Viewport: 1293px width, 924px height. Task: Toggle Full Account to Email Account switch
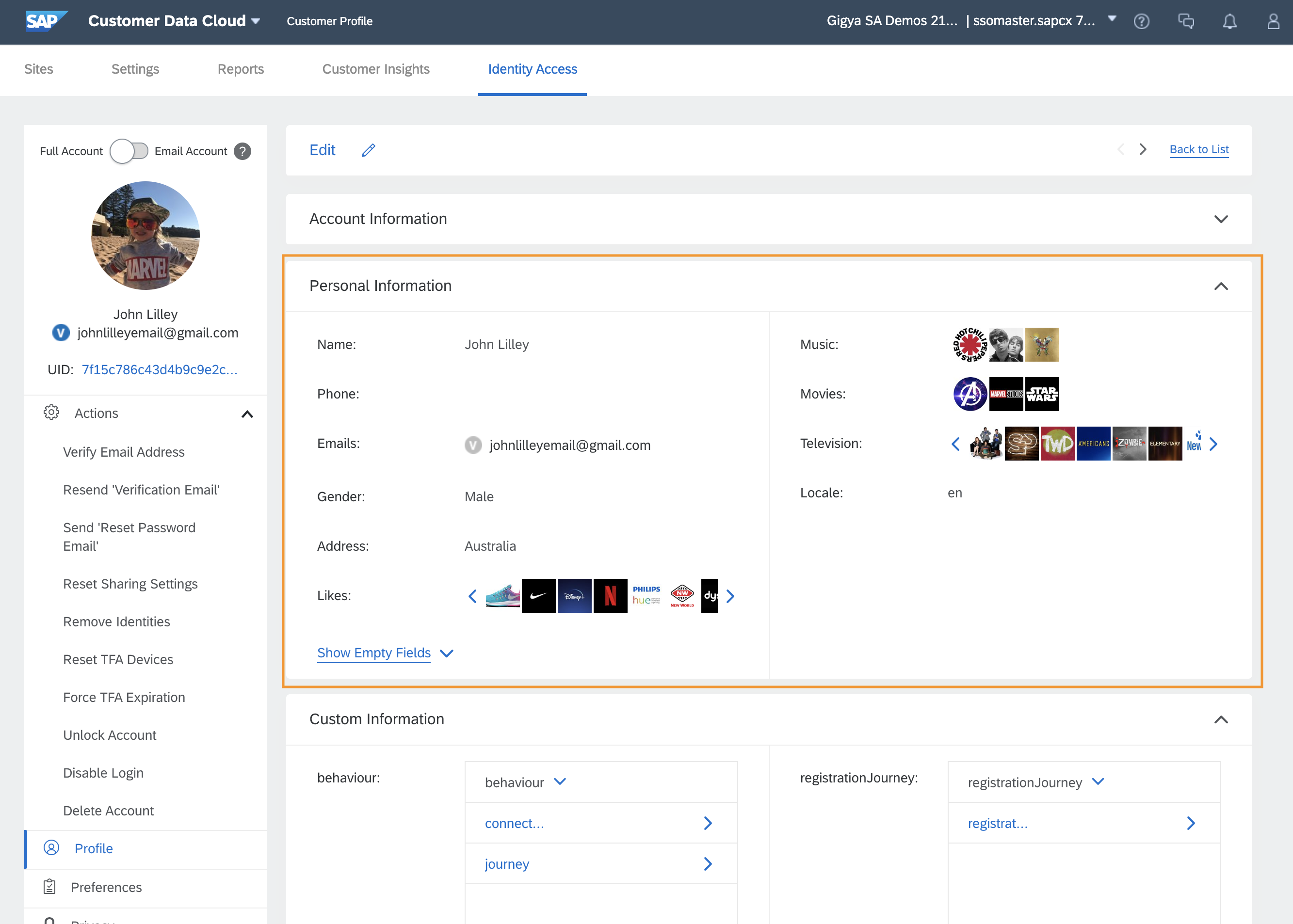click(x=129, y=151)
